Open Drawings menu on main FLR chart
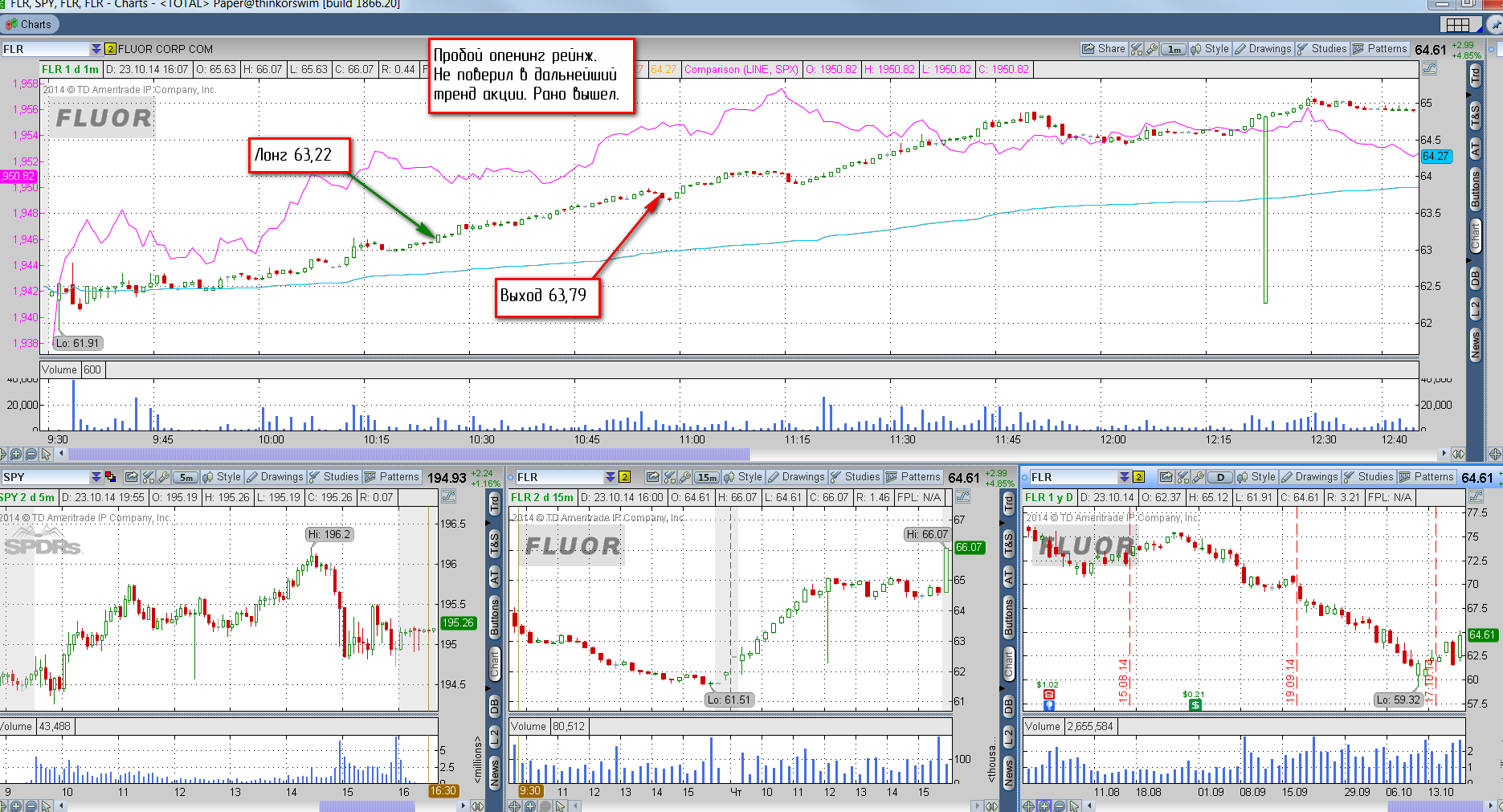1503x812 pixels. click(x=1262, y=49)
